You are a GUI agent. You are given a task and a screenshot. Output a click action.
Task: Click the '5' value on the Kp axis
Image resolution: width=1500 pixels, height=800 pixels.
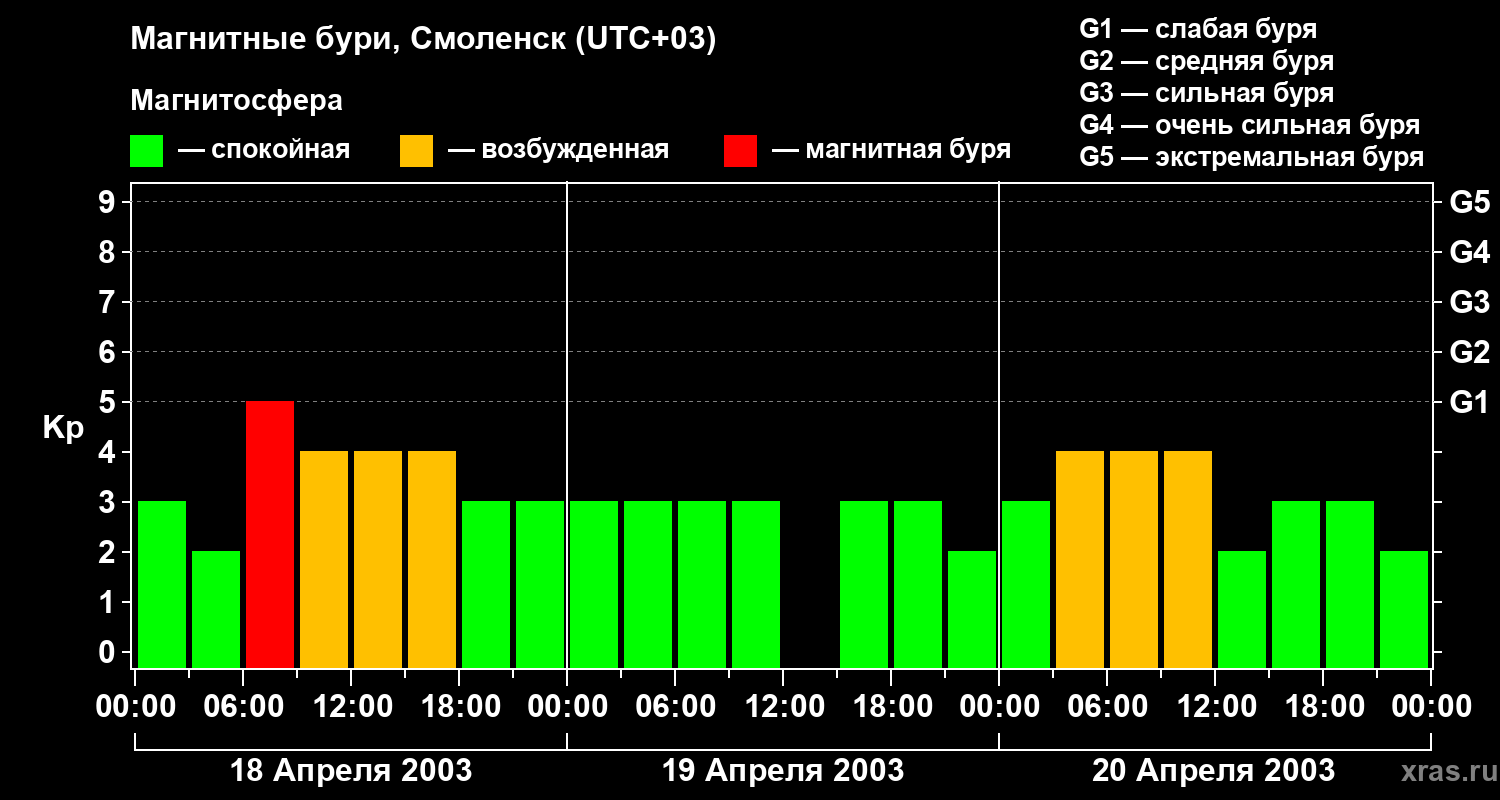(x=108, y=403)
